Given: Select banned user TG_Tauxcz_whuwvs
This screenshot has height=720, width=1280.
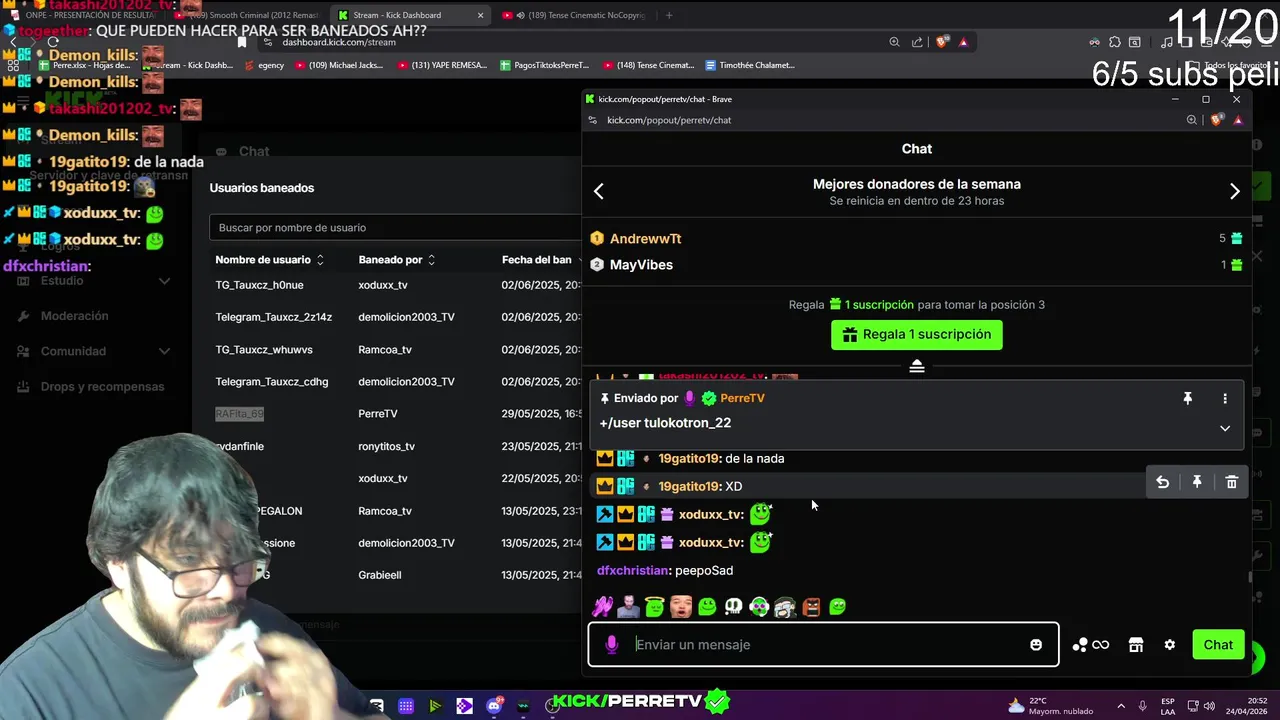Looking at the screenshot, I should pyautogui.click(x=264, y=350).
